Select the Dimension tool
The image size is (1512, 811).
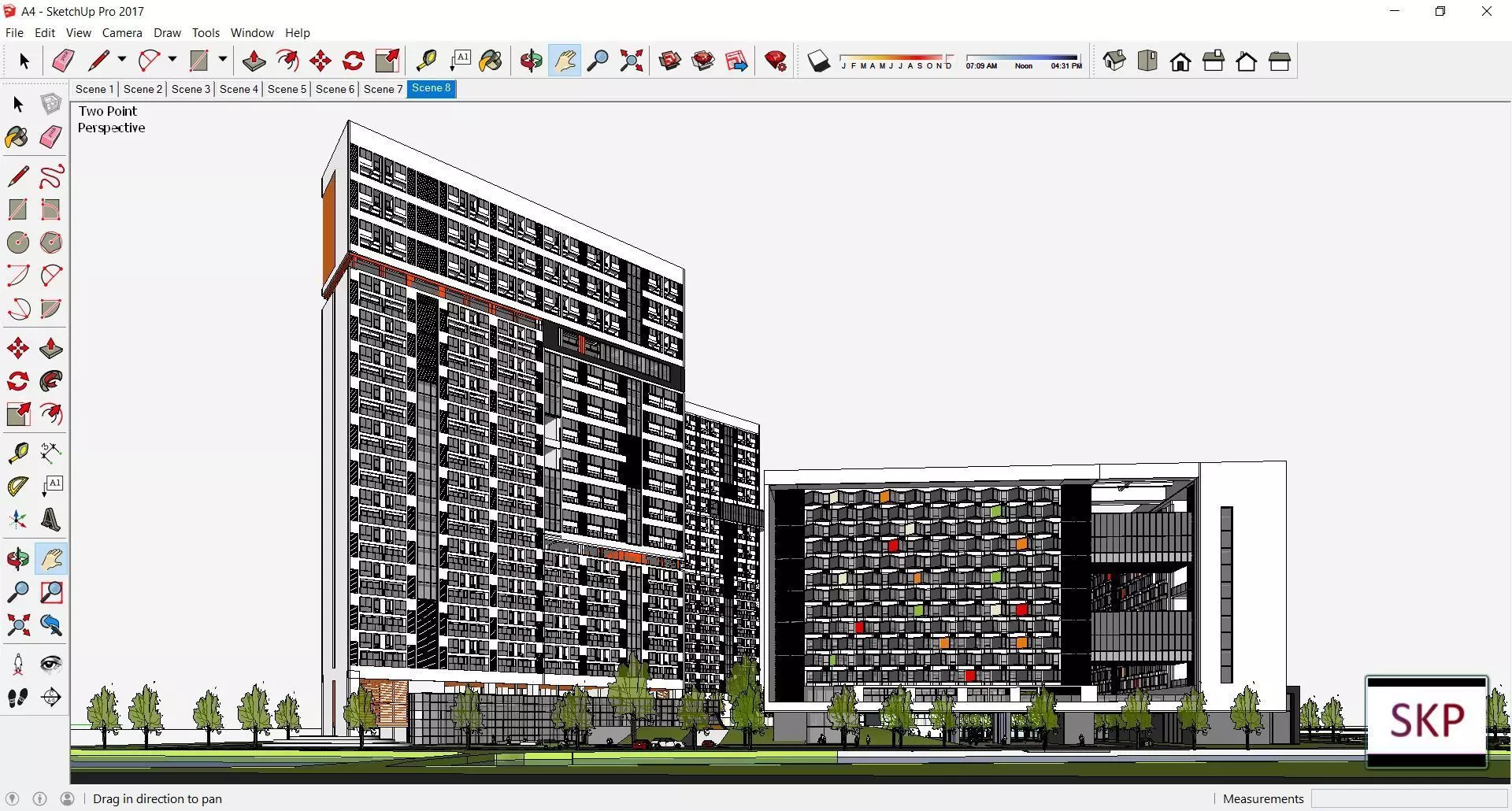[x=51, y=452]
